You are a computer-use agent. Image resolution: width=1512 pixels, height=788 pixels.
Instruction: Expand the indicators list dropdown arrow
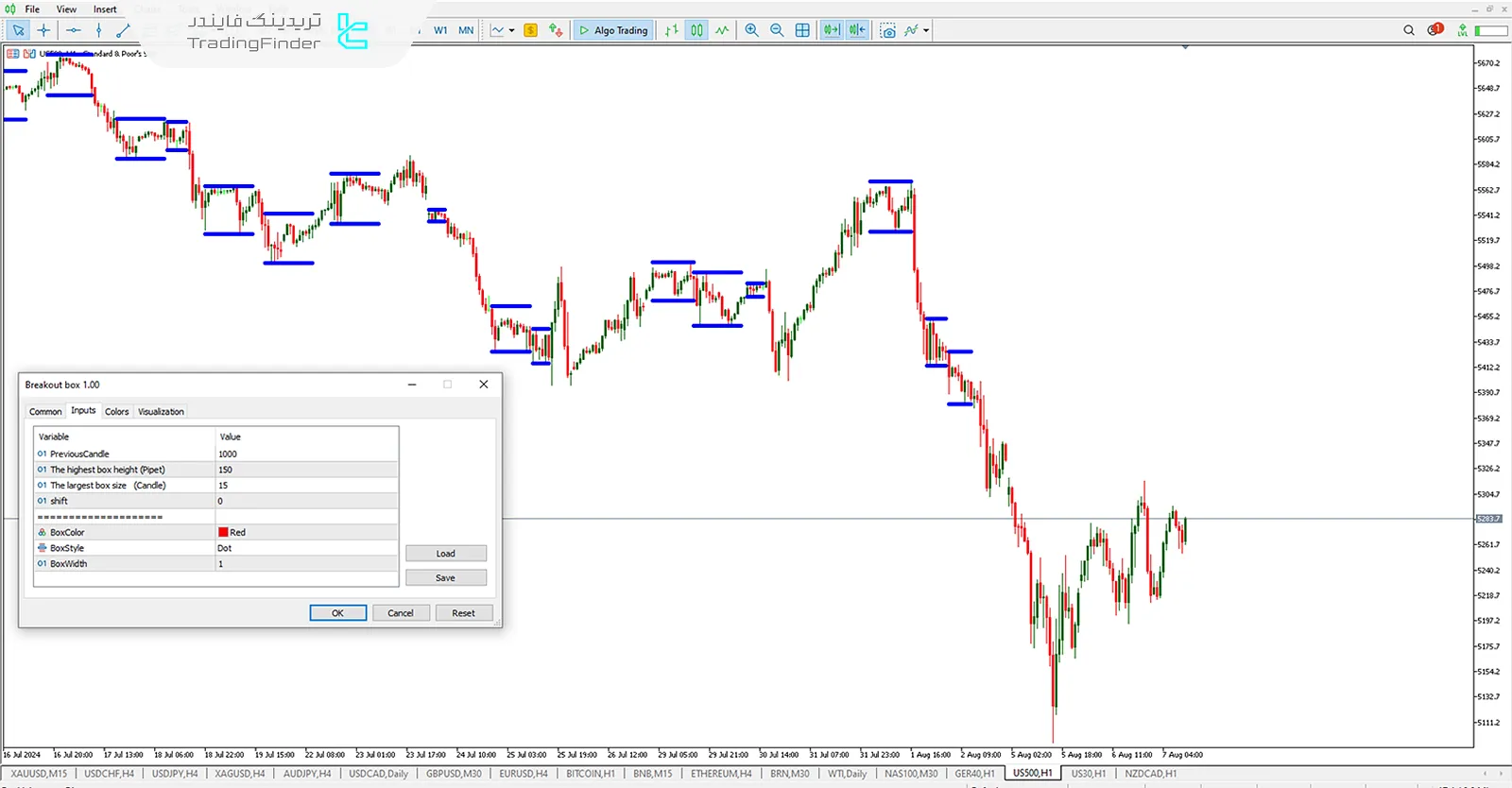pos(926,30)
